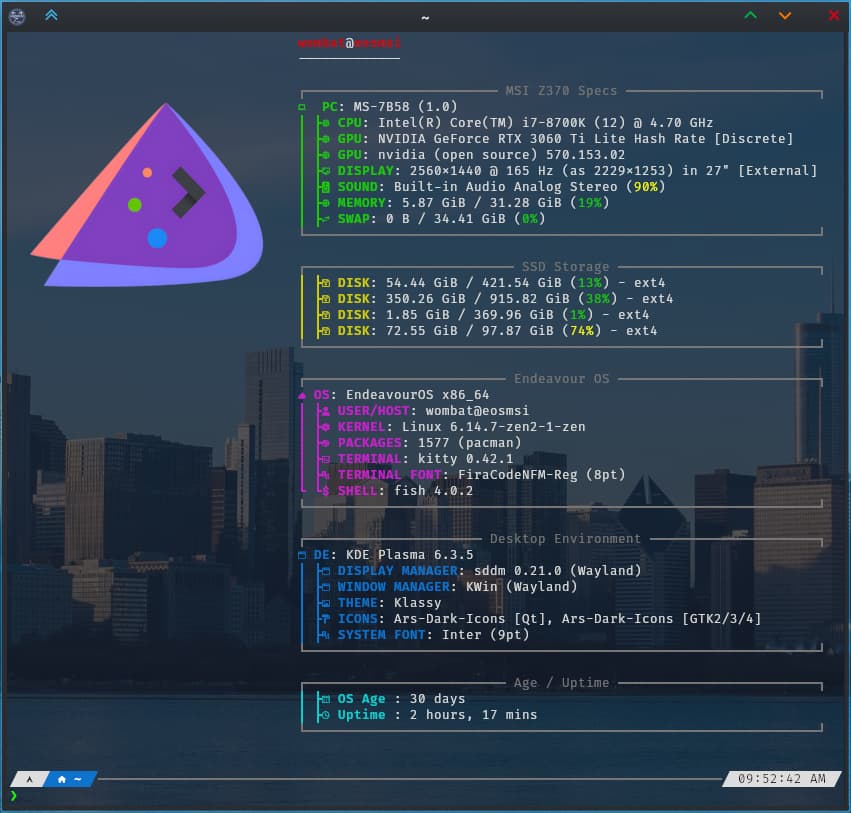
Task: Click the blue double-chevron keep-above icon
Action: tap(52, 15)
